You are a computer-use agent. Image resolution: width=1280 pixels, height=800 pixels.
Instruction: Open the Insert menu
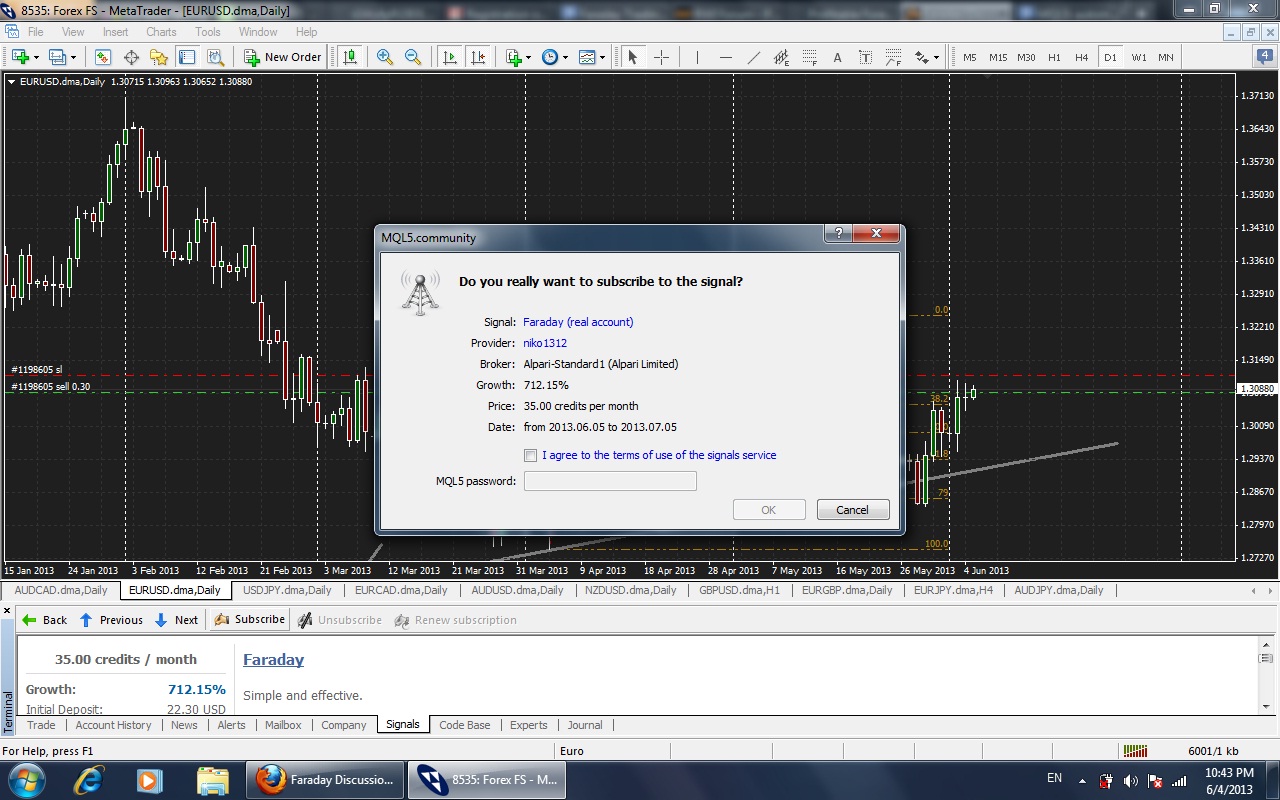(115, 32)
